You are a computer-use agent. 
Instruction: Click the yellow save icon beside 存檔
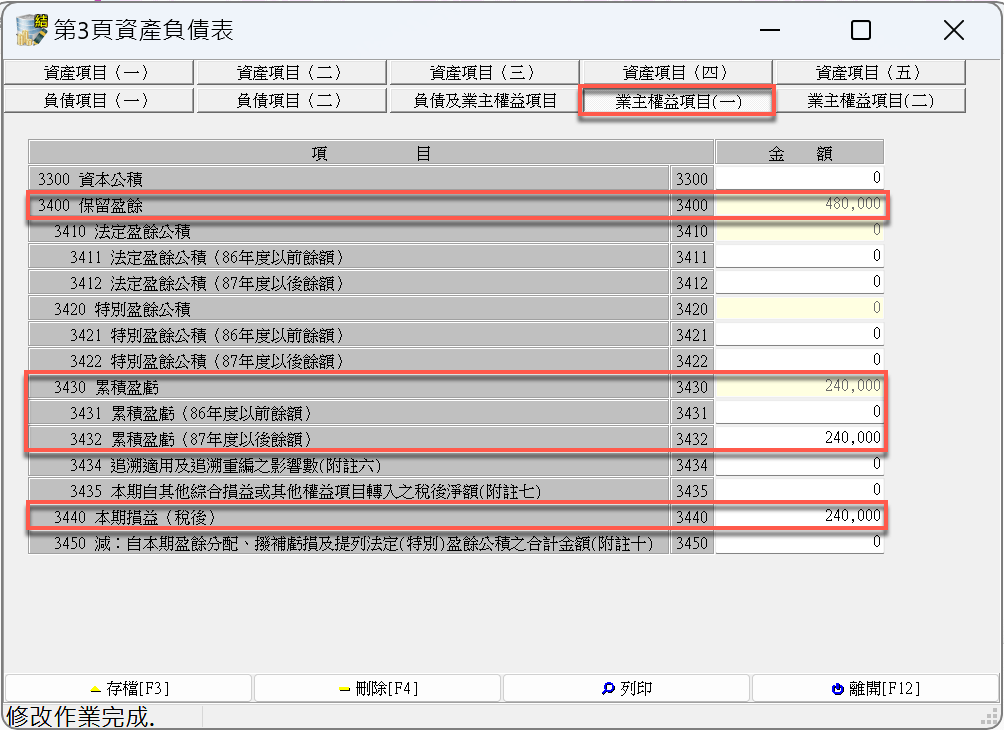point(96,690)
